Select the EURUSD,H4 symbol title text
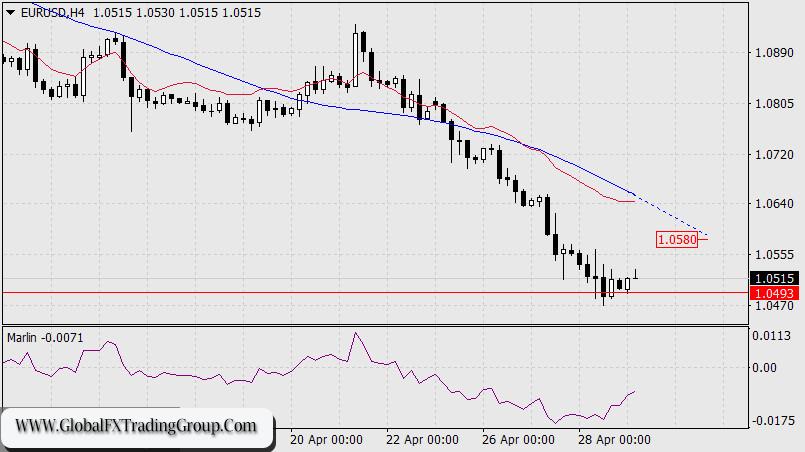 52,13
